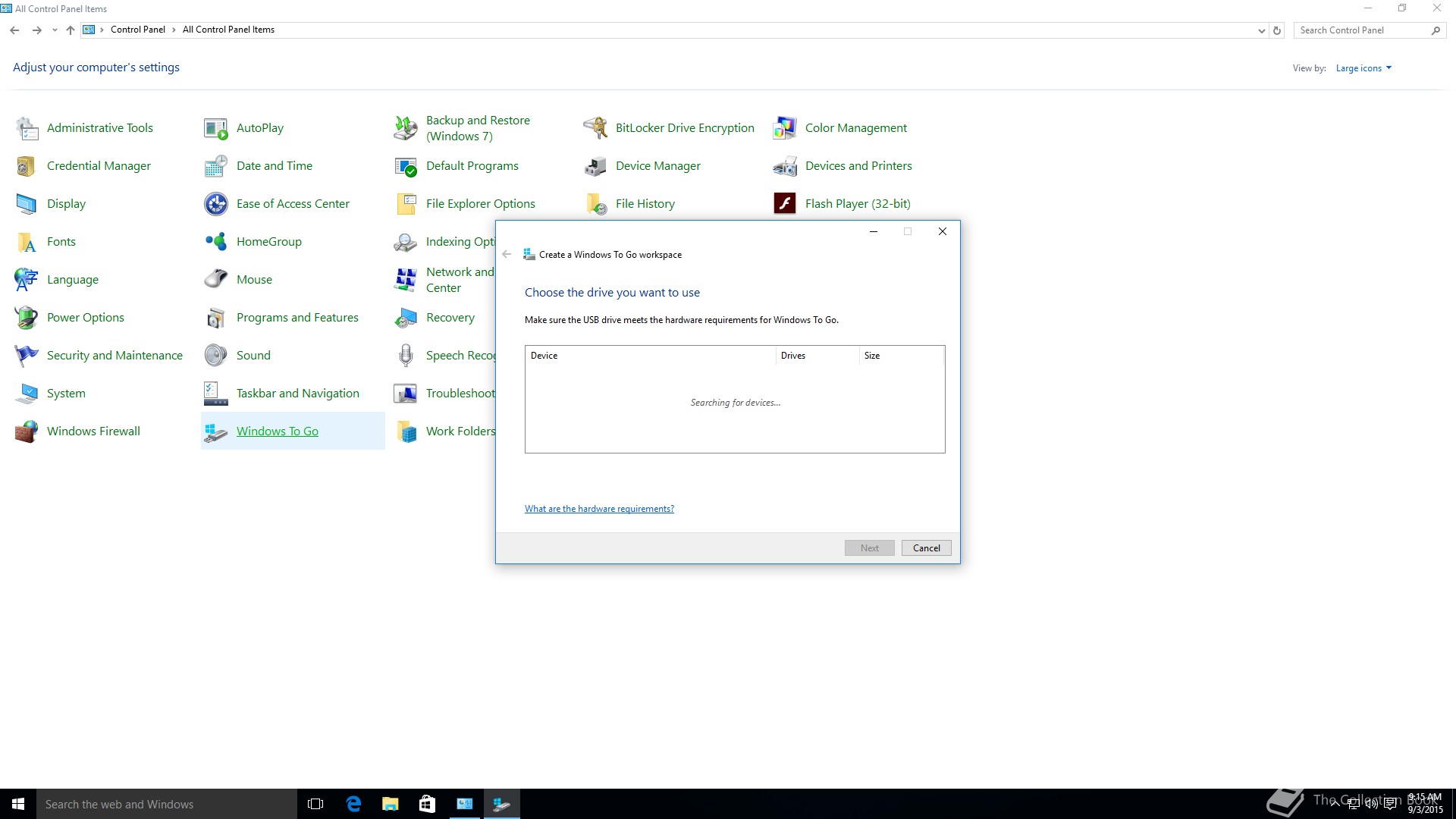Viewport: 1456px width, 819px height.
Task: Open the Date and Time icon
Action: coord(216,166)
